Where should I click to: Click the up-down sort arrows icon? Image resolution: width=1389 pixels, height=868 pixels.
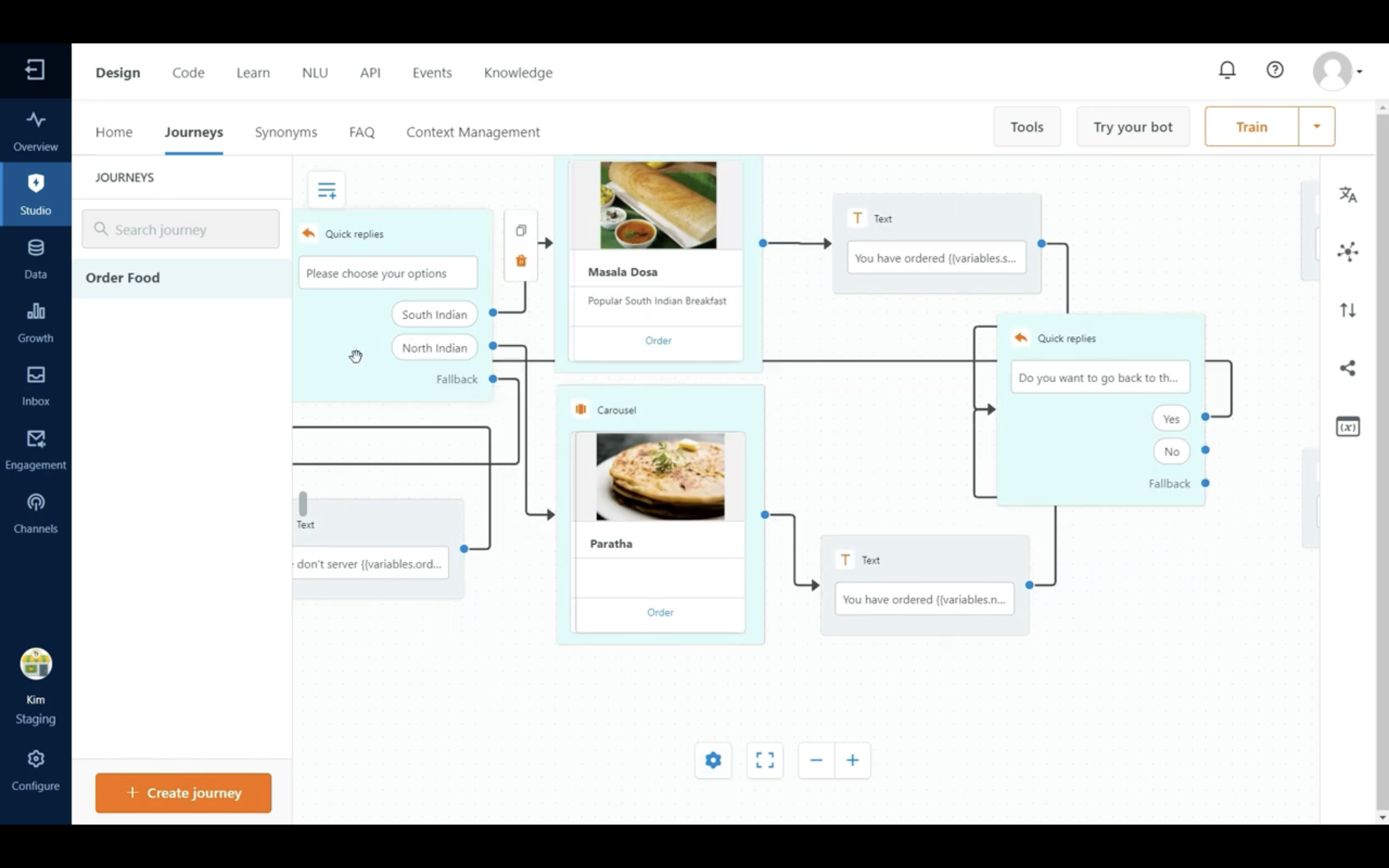pos(1348,311)
